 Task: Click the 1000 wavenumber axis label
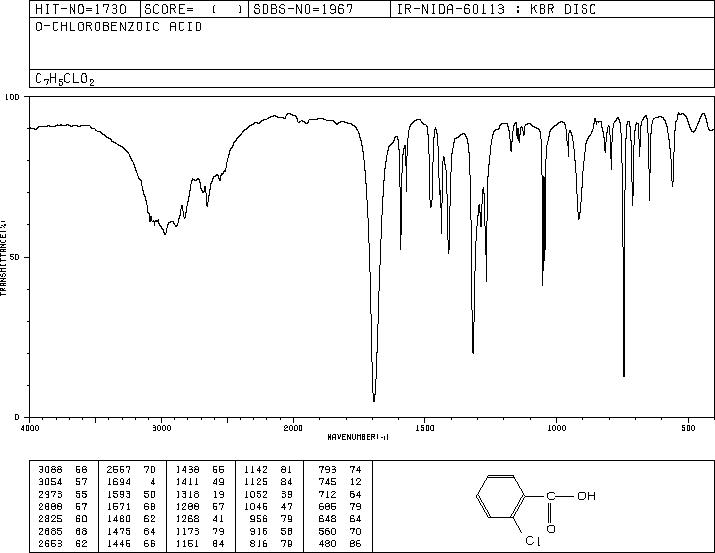(x=556, y=428)
